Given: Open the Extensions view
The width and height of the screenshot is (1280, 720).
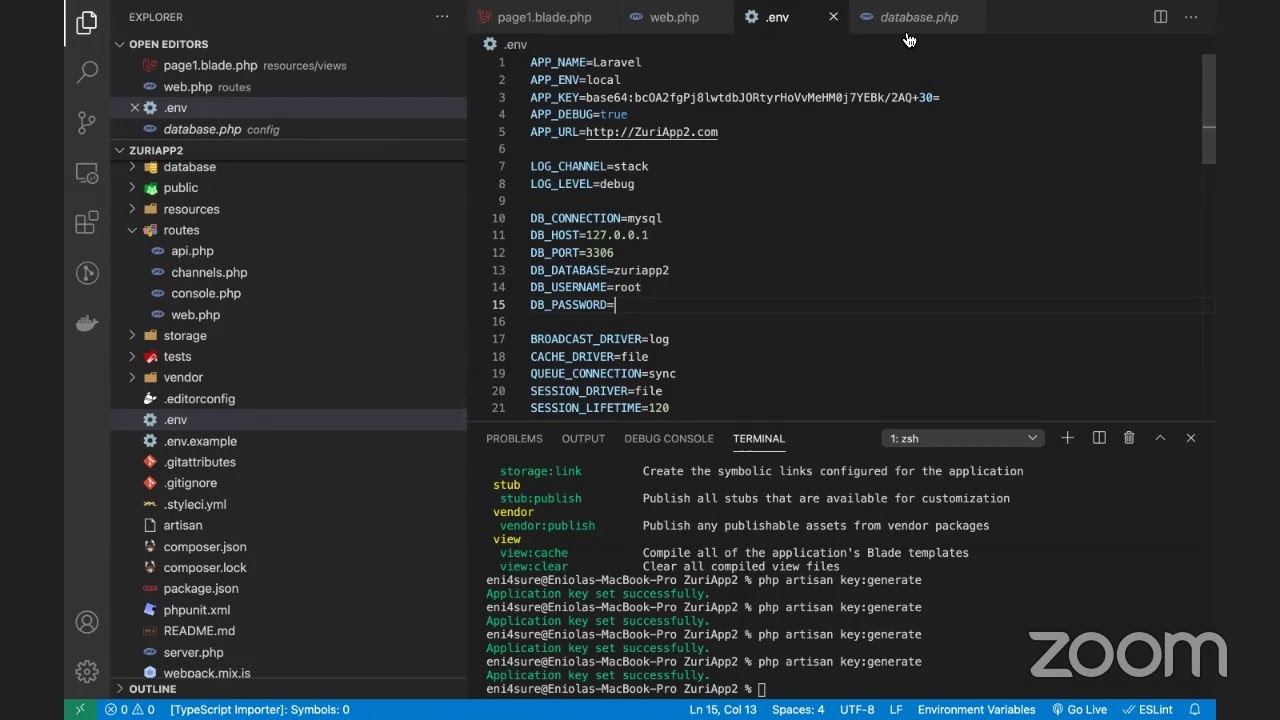Looking at the screenshot, I should pos(87,222).
